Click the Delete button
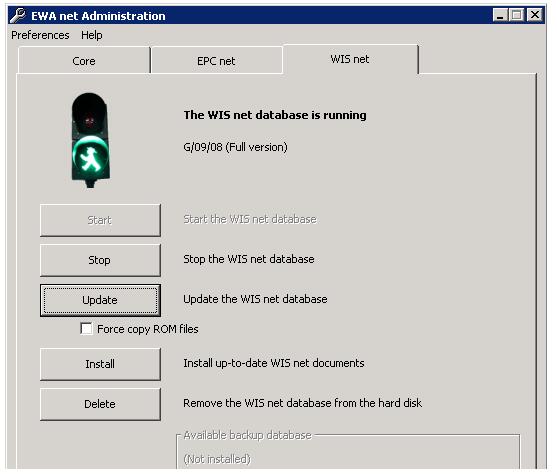 tap(100, 404)
